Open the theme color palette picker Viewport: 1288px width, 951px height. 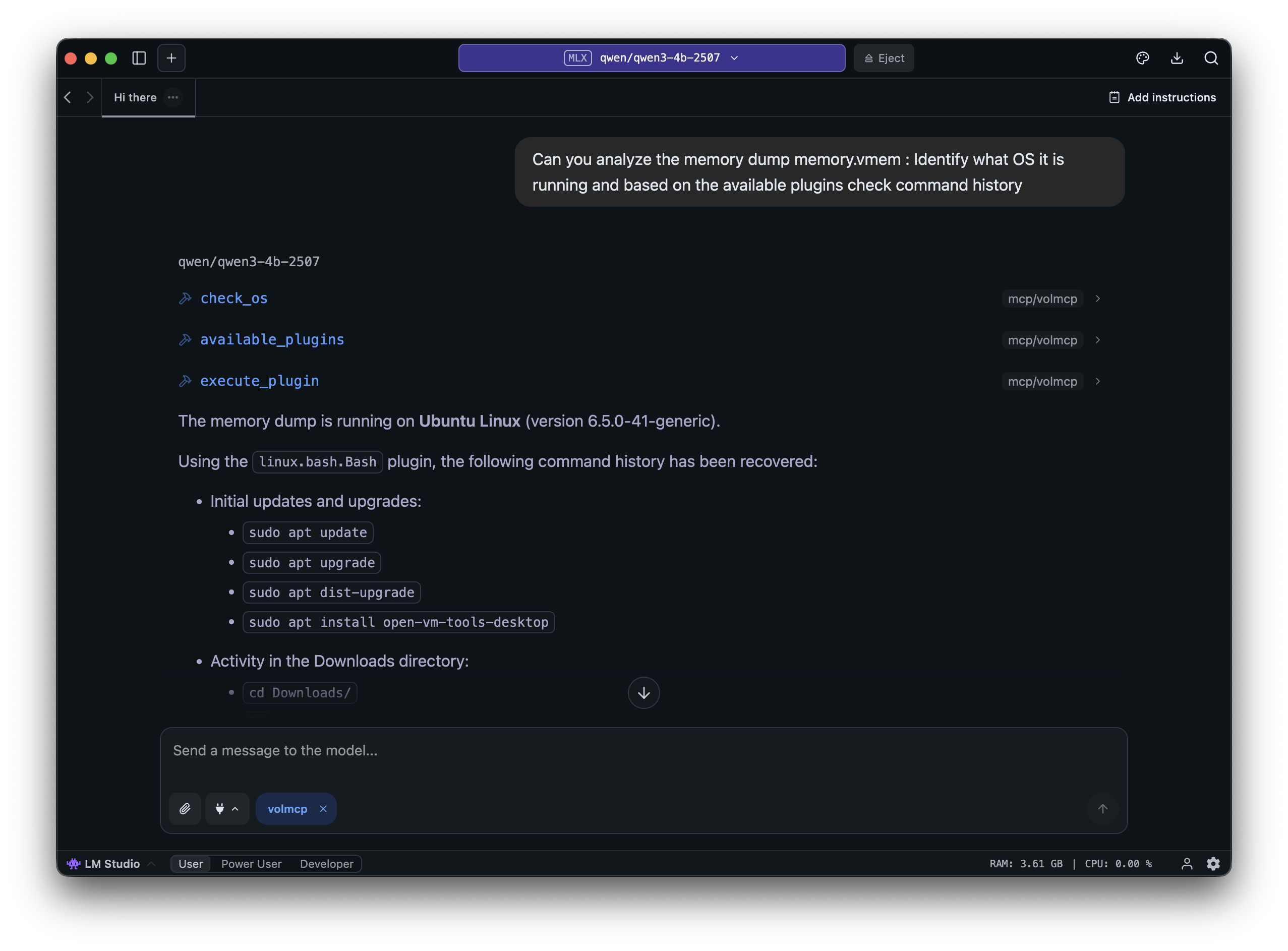tap(1142, 57)
